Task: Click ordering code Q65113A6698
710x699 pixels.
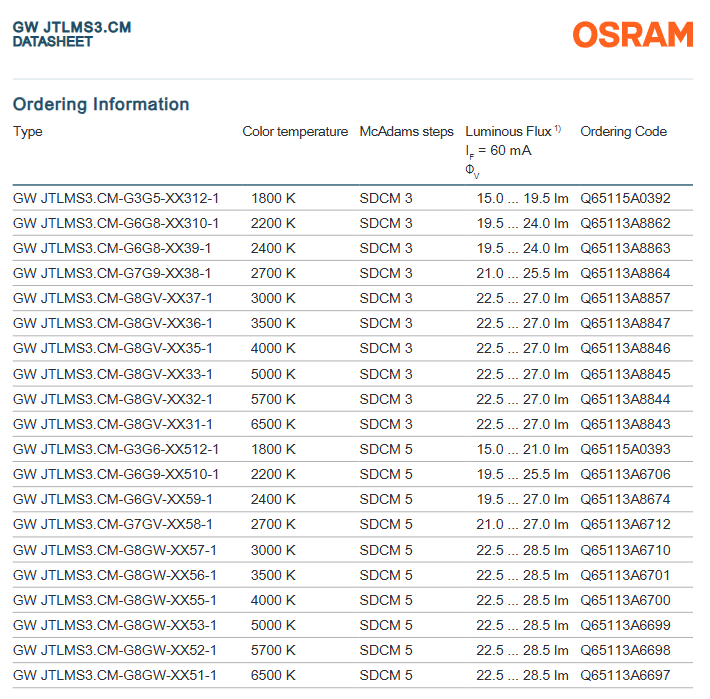Action: click(625, 650)
